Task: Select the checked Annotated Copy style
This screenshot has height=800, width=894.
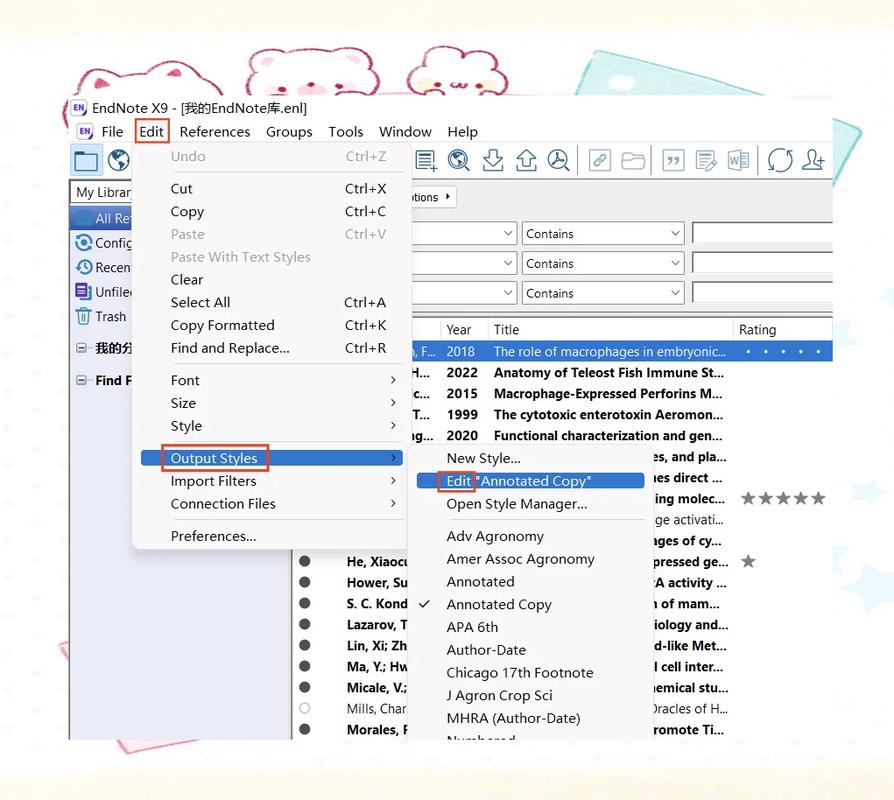Action: (498, 604)
